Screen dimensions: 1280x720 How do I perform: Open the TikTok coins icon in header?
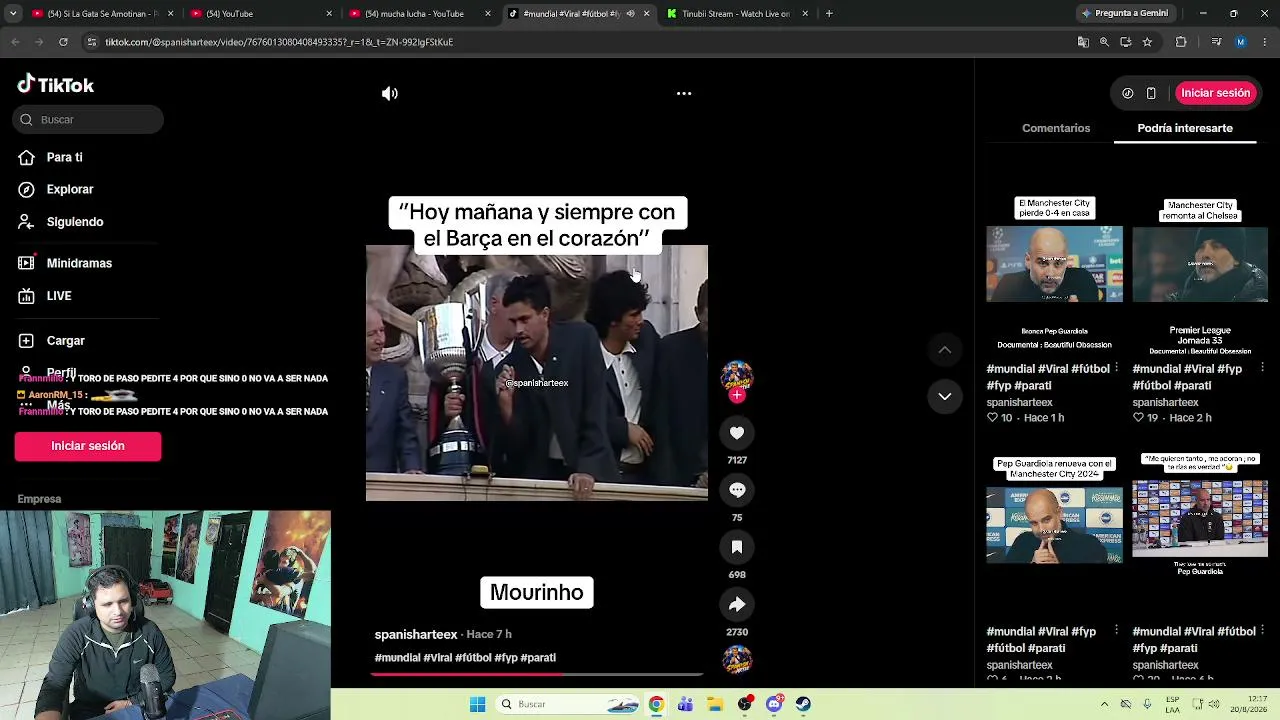coord(1128,93)
